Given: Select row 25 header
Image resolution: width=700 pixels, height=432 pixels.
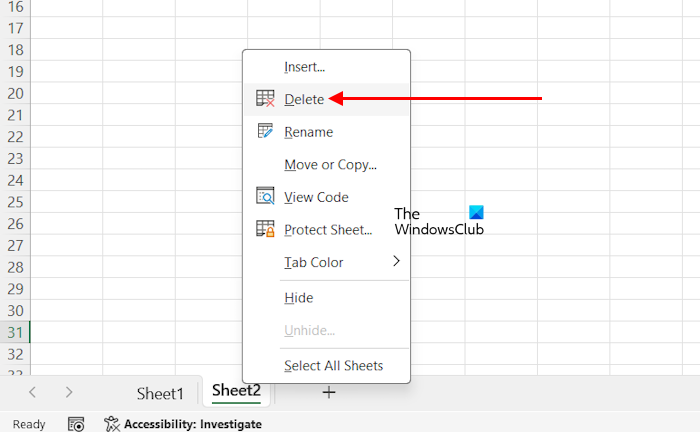Looking at the screenshot, I should (x=15, y=202).
